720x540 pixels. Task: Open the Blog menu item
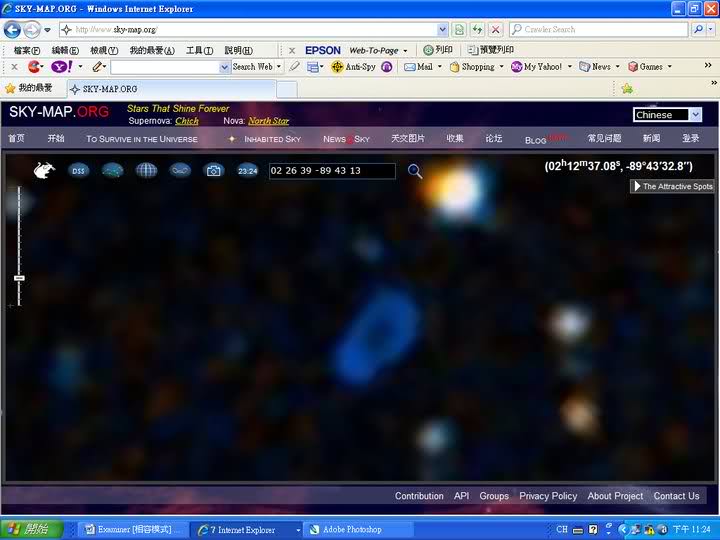(x=536, y=140)
